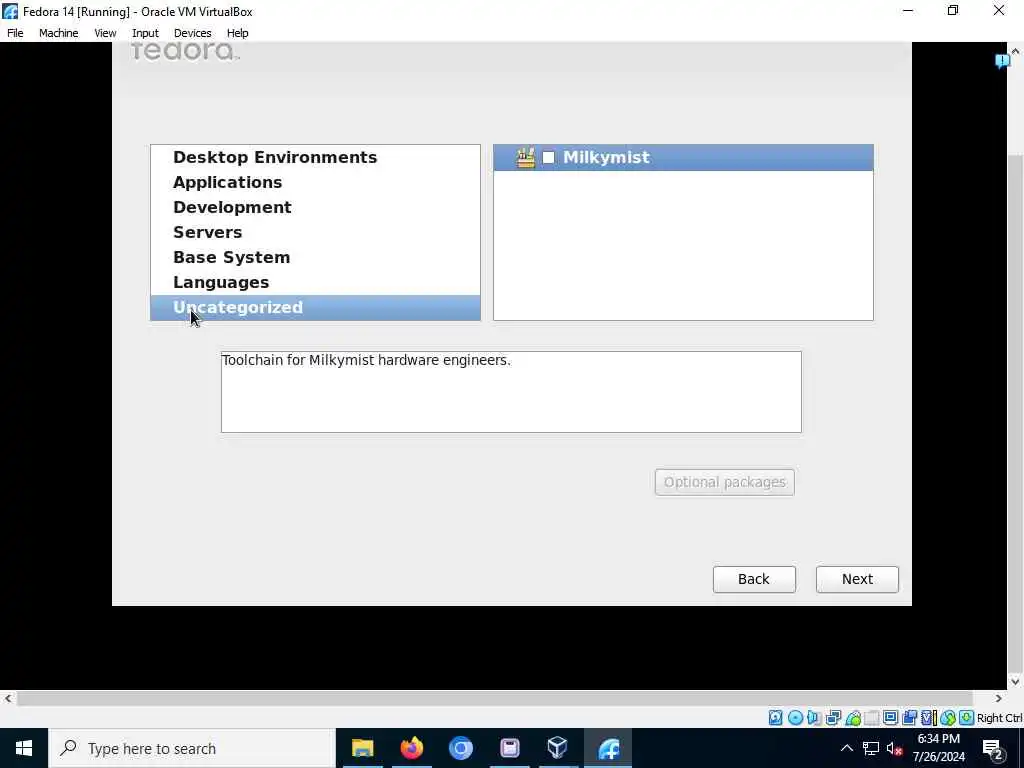Click the keyboard capture green arrow icon
Screen dimensions: 1024x768
[x=967, y=718]
